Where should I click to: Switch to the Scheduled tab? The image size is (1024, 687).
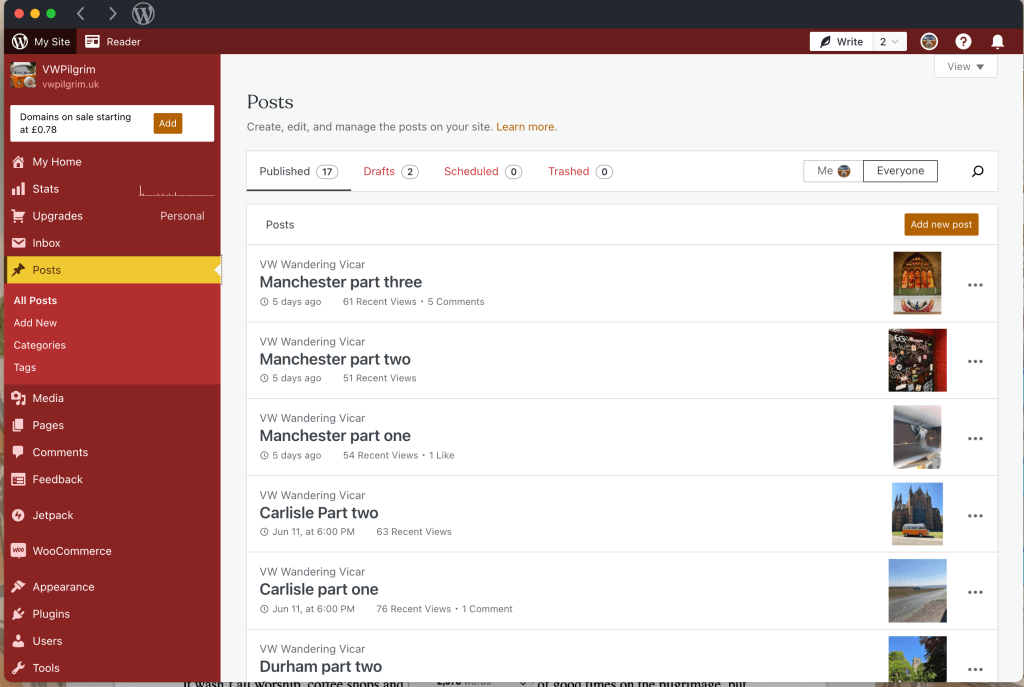[x=482, y=171]
